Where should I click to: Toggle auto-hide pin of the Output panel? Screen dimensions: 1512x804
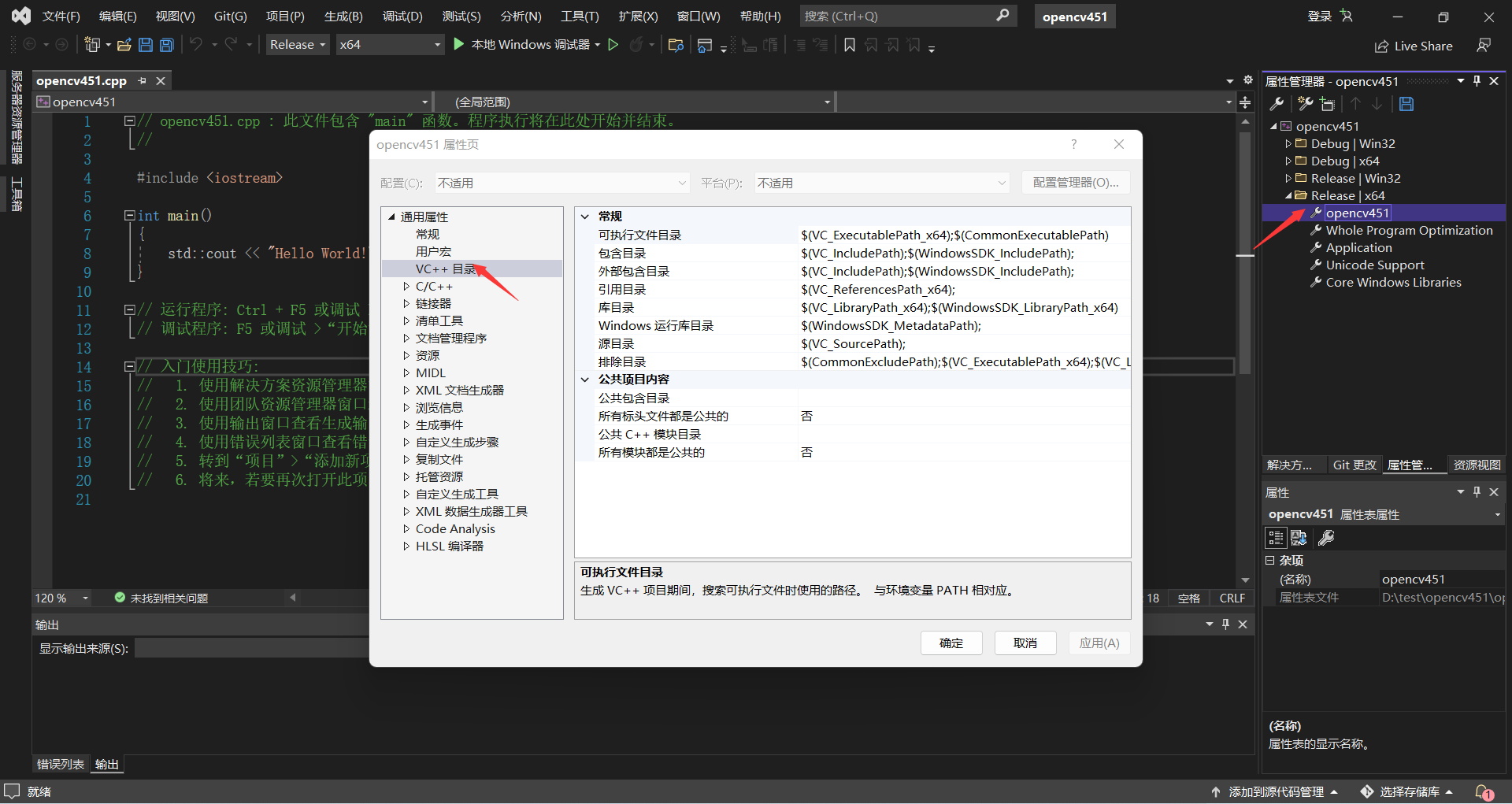coord(1225,624)
